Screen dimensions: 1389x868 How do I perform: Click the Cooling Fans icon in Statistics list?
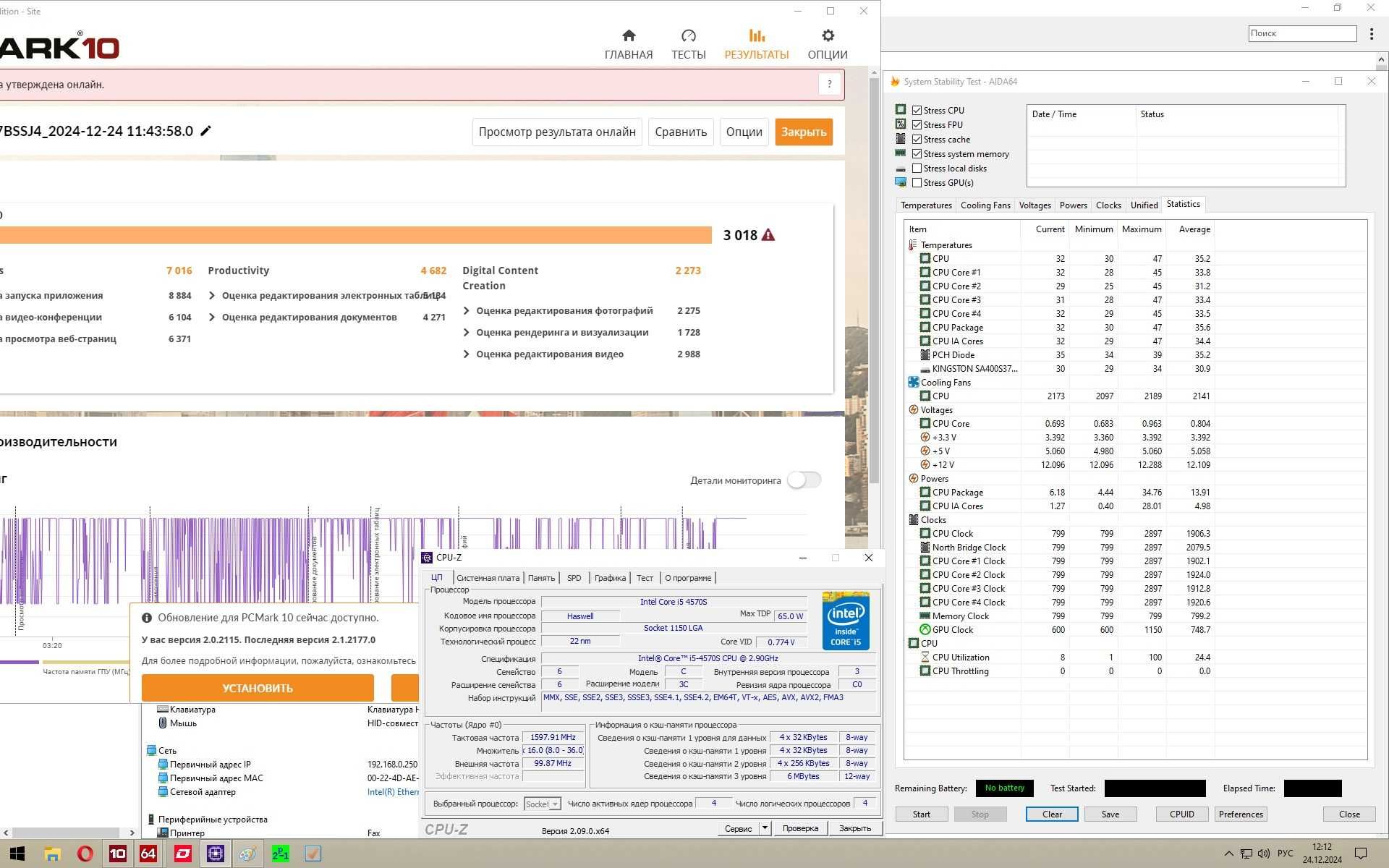[x=913, y=382]
